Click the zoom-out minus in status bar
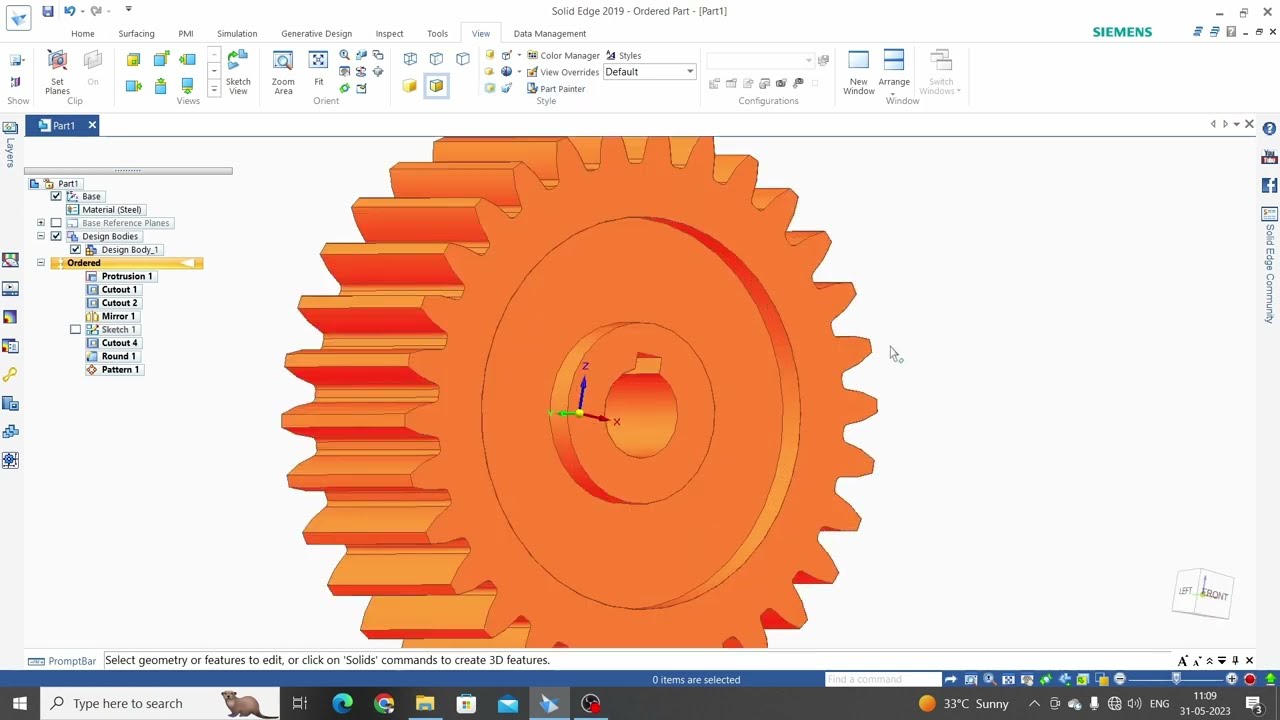The height and width of the screenshot is (720, 1280). (1119, 679)
